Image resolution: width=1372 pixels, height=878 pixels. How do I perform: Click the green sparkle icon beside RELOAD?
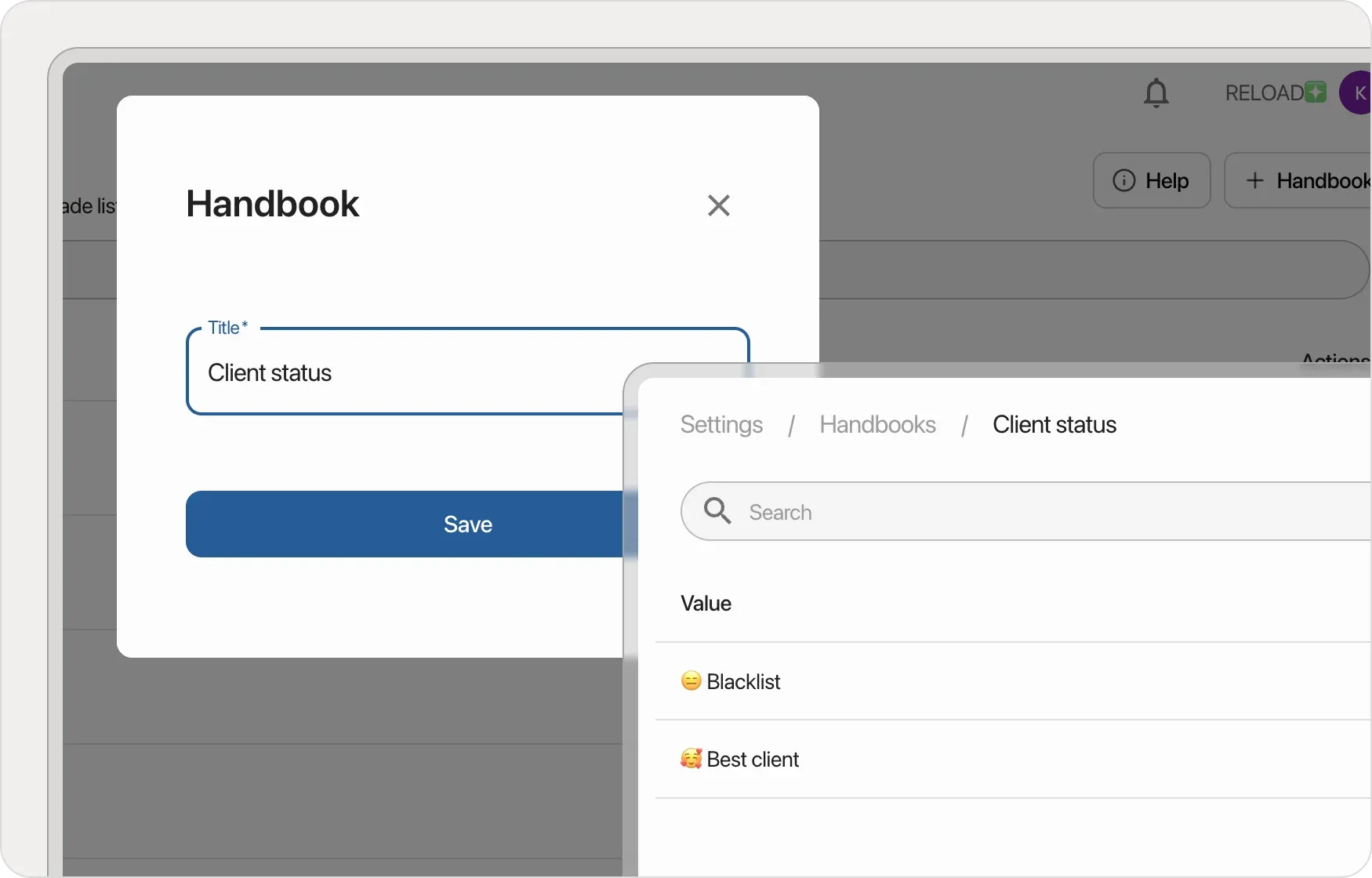(x=1316, y=93)
